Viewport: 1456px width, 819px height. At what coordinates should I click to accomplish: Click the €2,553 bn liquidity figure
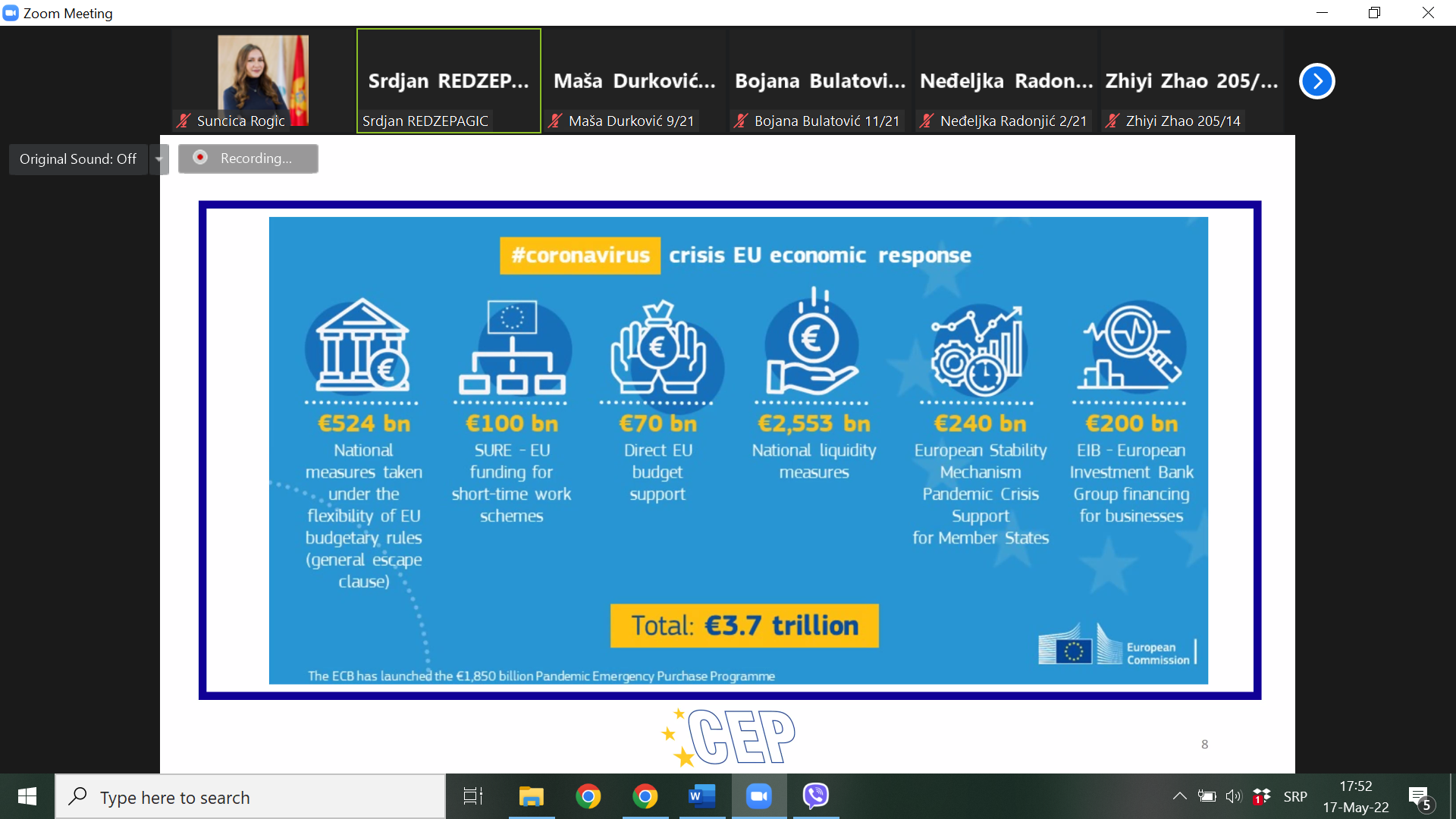click(814, 423)
